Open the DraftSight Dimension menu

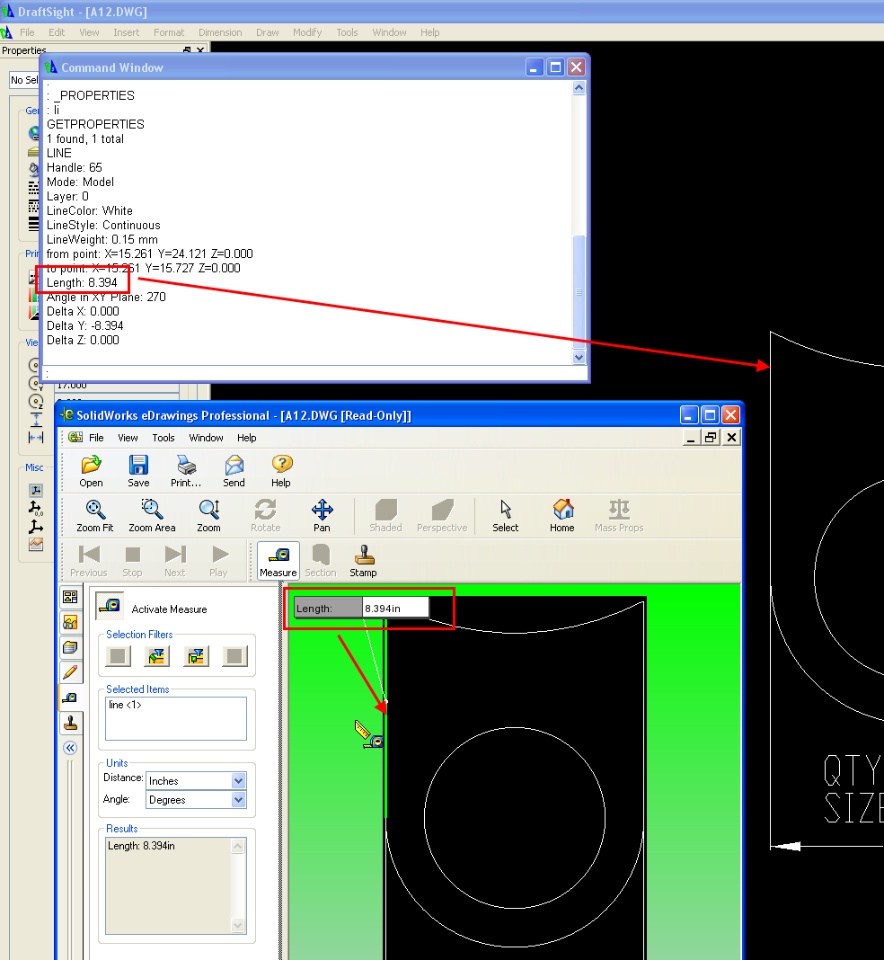pos(220,32)
